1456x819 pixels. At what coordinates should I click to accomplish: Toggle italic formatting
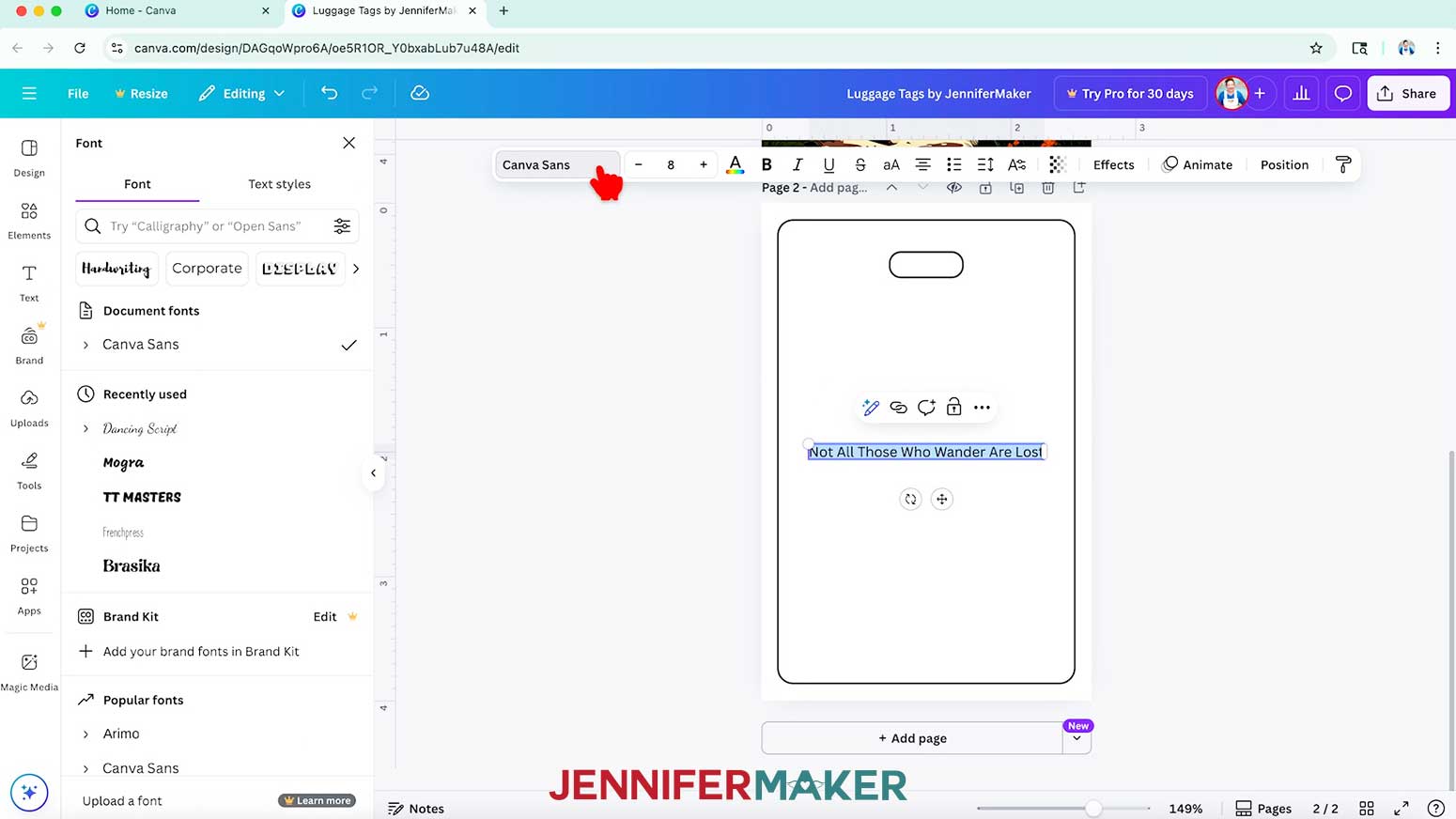(x=798, y=164)
